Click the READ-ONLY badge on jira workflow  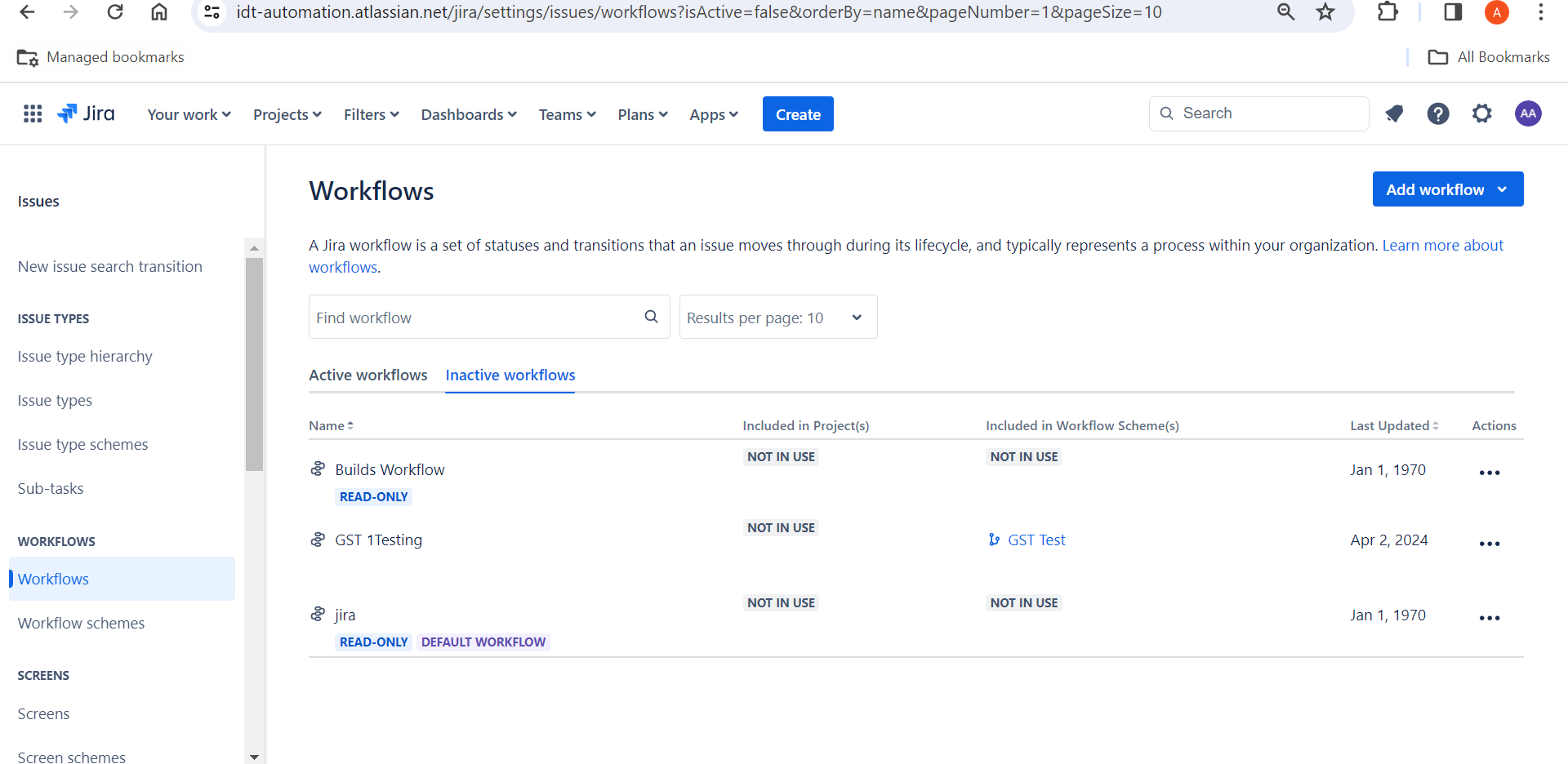(x=373, y=642)
